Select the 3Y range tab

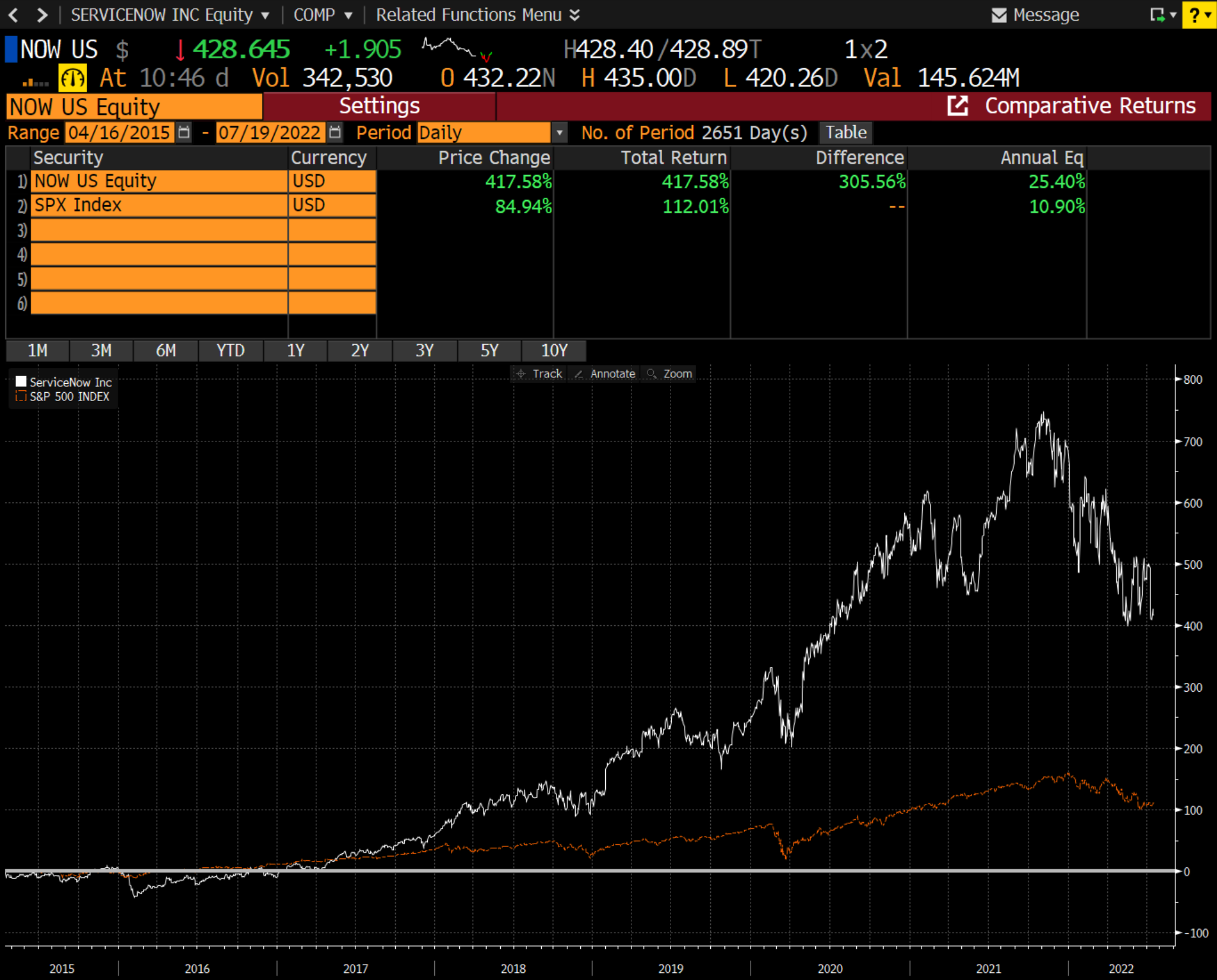click(425, 351)
